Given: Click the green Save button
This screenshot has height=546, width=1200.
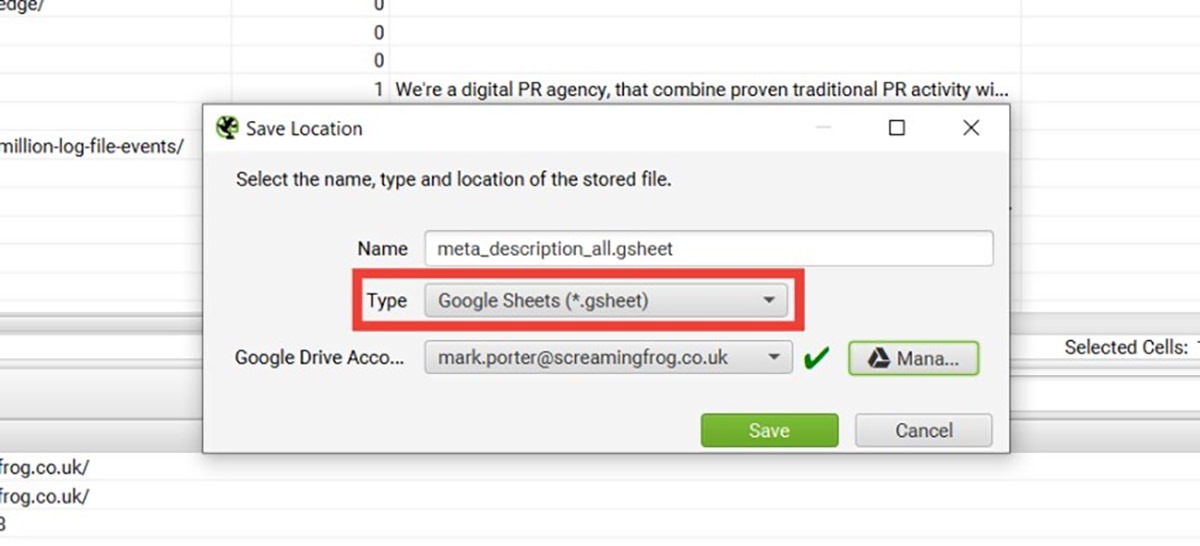Looking at the screenshot, I should (x=769, y=430).
